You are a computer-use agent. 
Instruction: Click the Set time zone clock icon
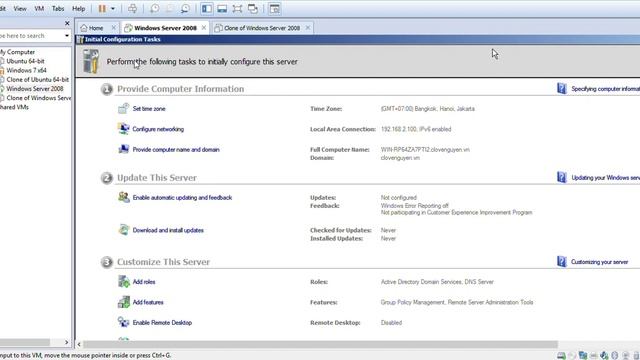(x=123, y=109)
